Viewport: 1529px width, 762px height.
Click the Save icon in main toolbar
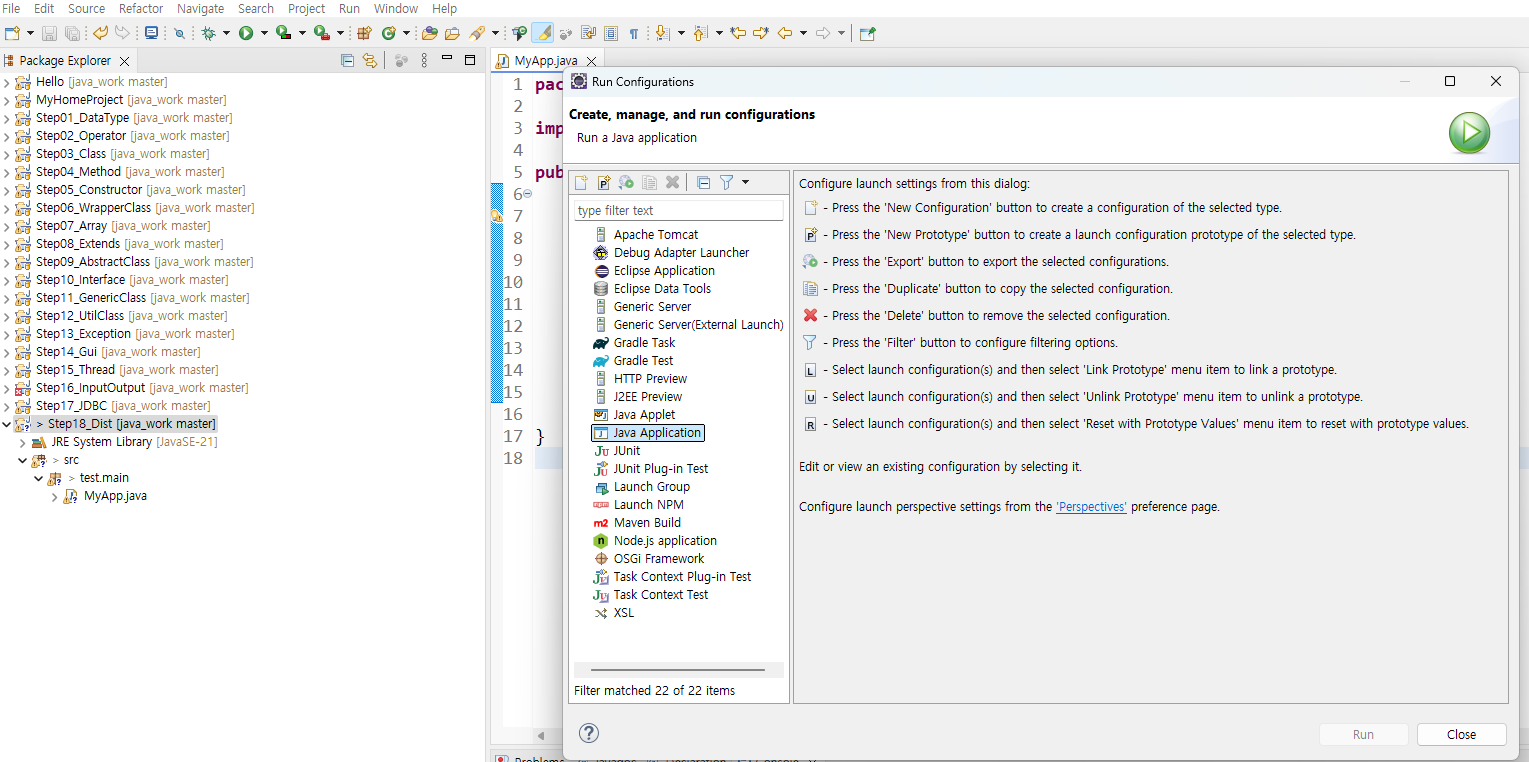(50, 33)
